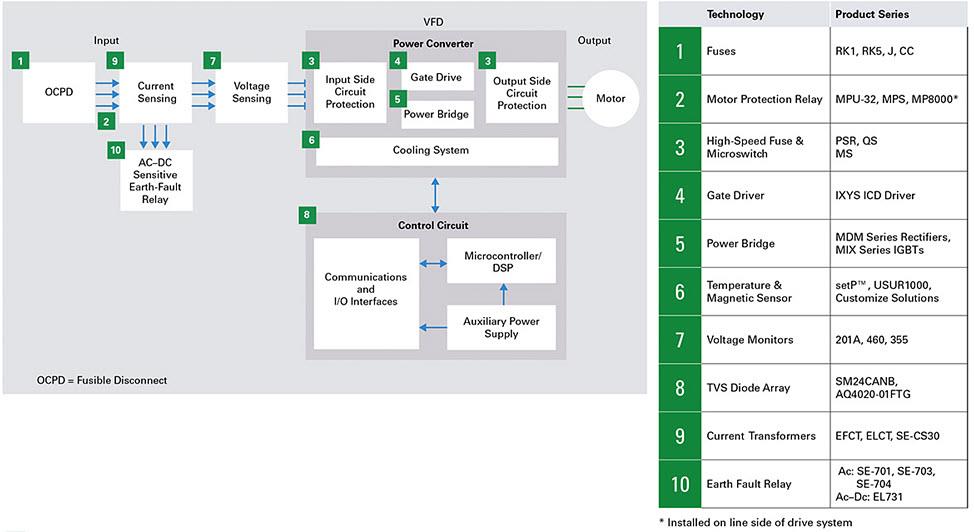Select the green 4 badge on Gate Drive
The image size is (974, 532).
[x=396, y=61]
